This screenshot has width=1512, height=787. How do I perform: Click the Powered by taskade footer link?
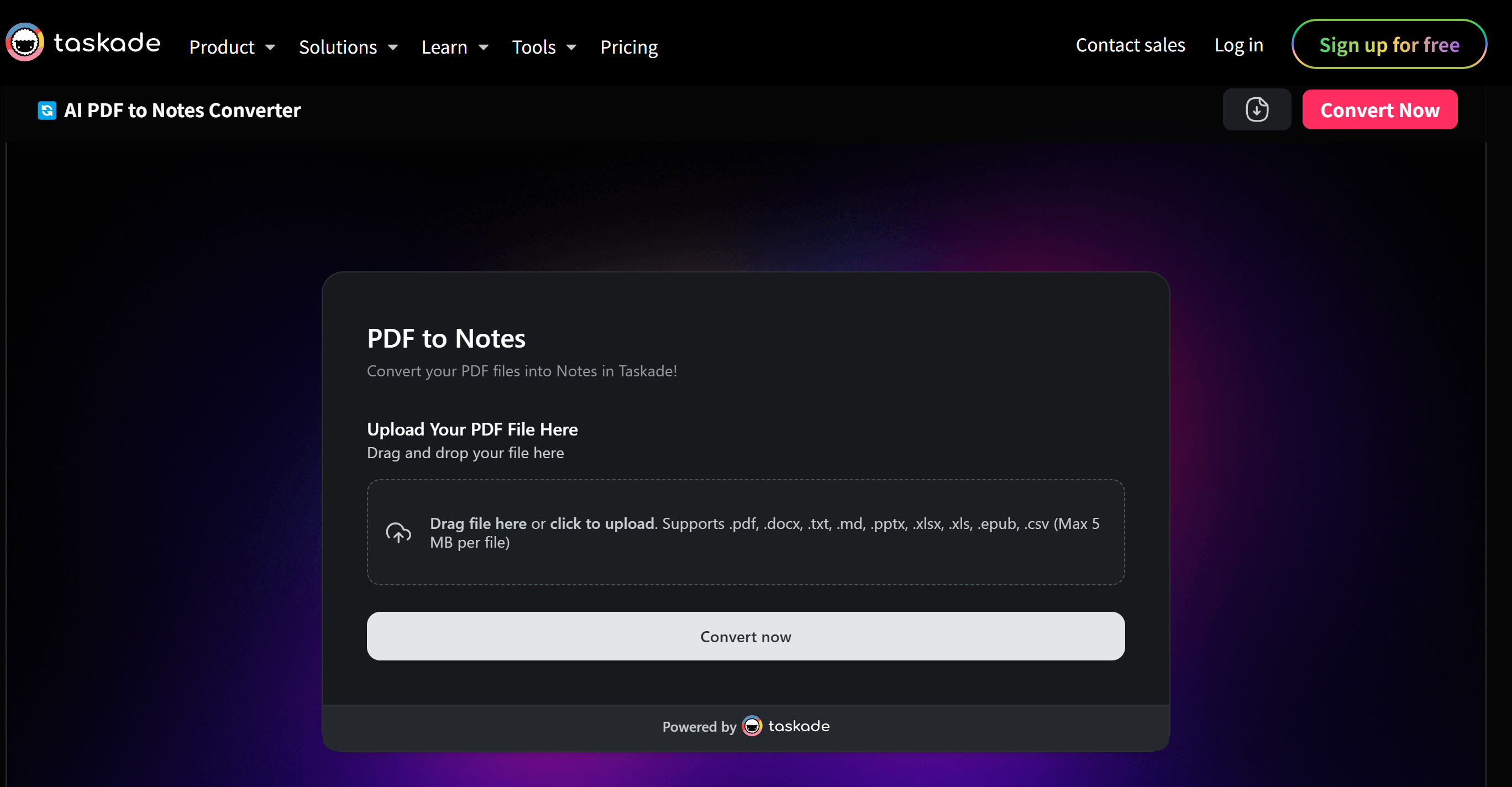pyautogui.click(x=746, y=726)
